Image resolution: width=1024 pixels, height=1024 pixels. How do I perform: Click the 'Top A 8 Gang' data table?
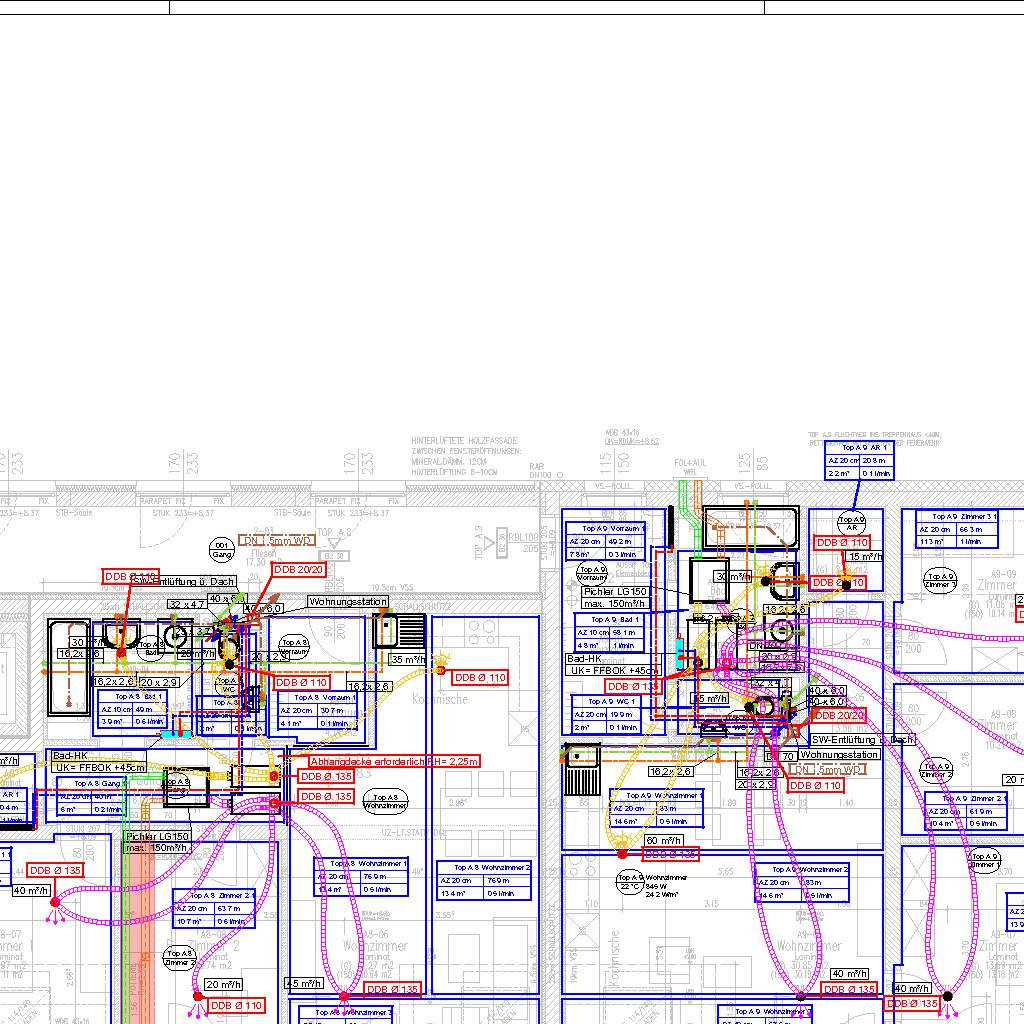click(x=91, y=796)
